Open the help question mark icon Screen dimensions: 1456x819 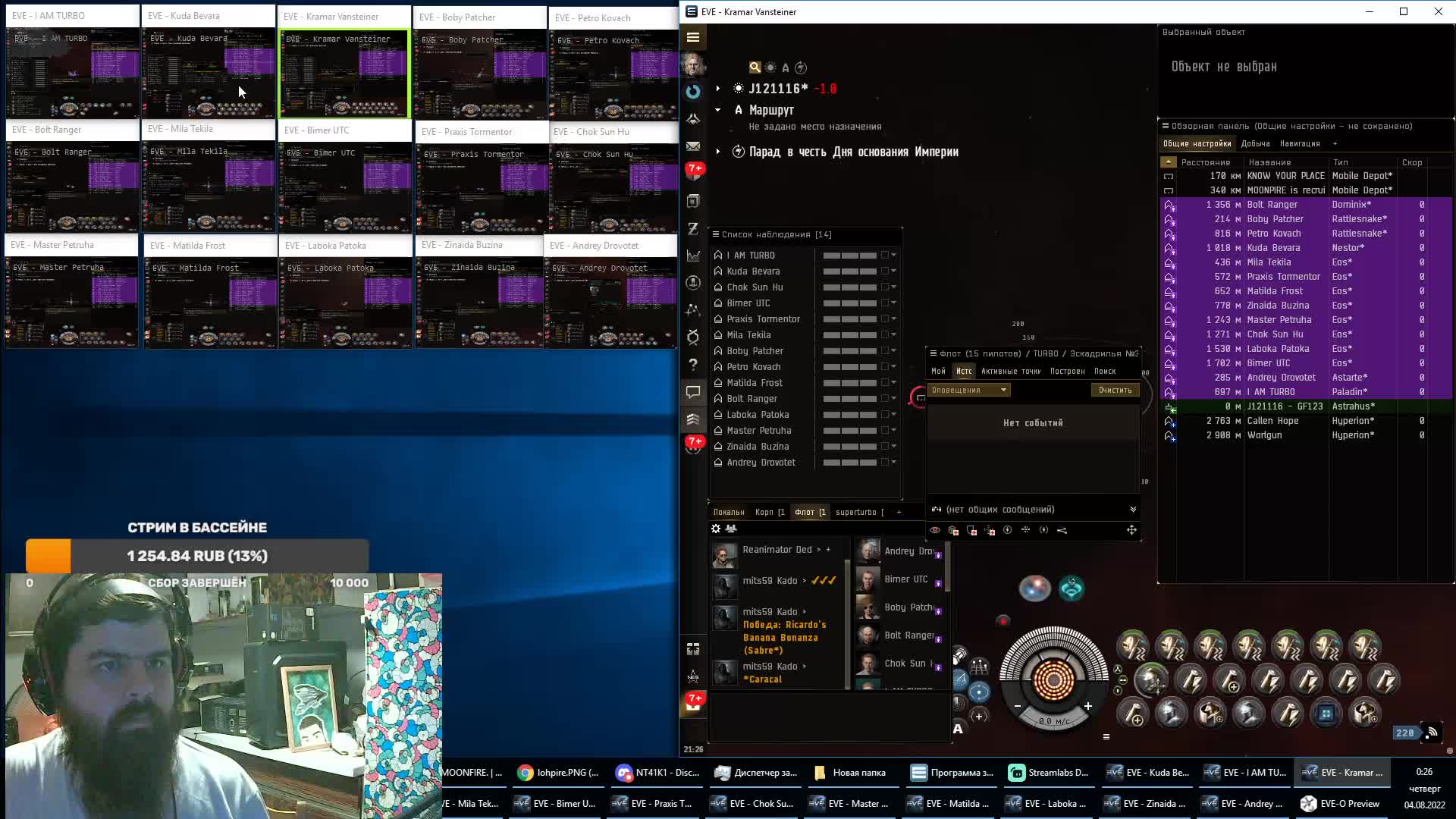pyautogui.click(x=692, y=365)
